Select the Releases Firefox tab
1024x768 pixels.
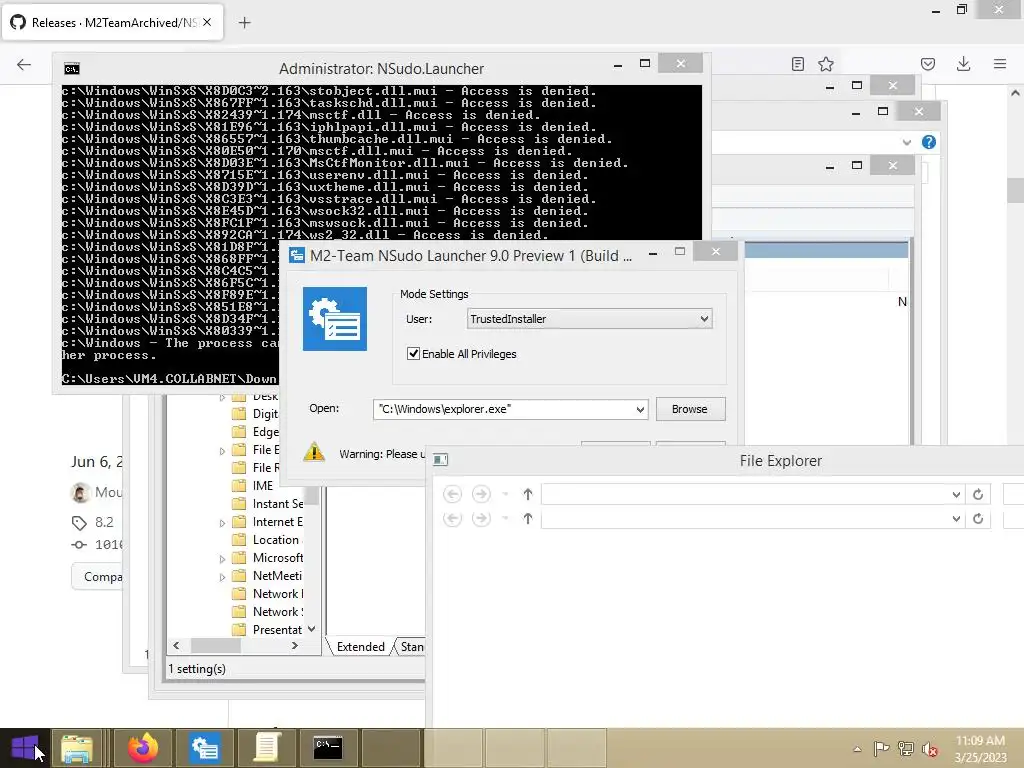click(113, 23)
